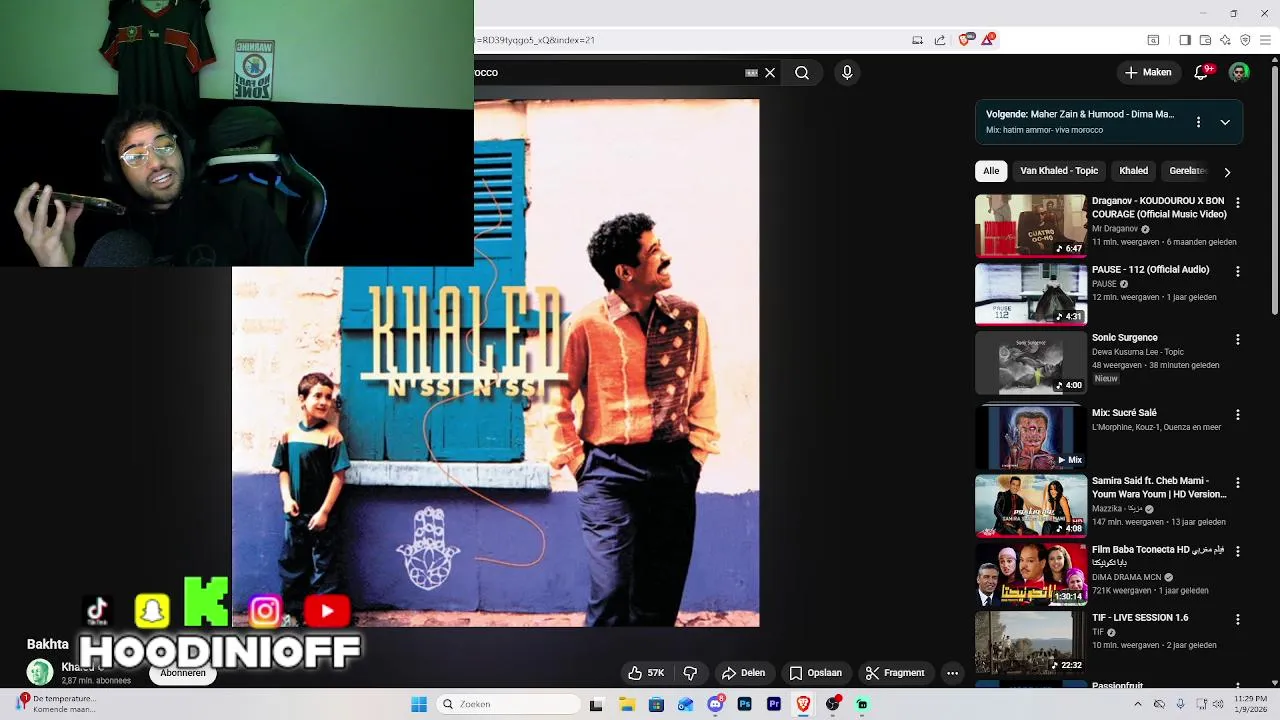Open options menu for Draganov KOUDOUROU video
Image resolution: width=1280 pixels, height=720 pixels.
(1238, 203)
